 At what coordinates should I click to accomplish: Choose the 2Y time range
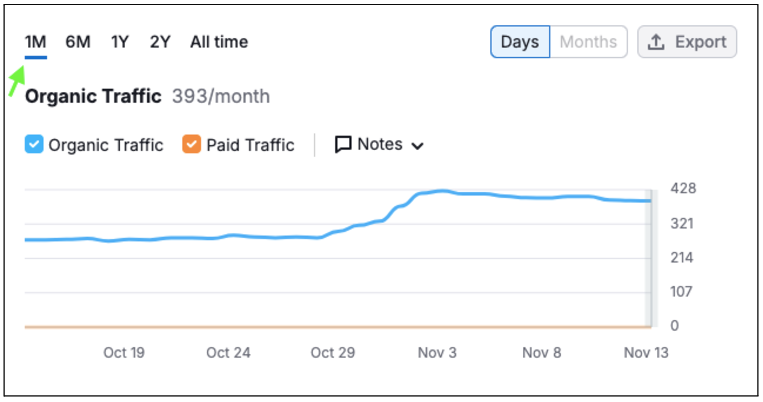click(160, 42)
